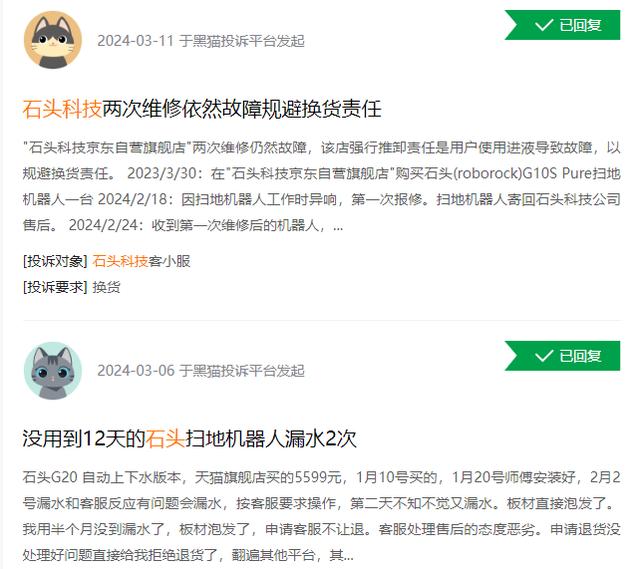The image size is (640, 569).
Task: Click the checkmark in the second 已回复 badge
Action: point(544,356)
